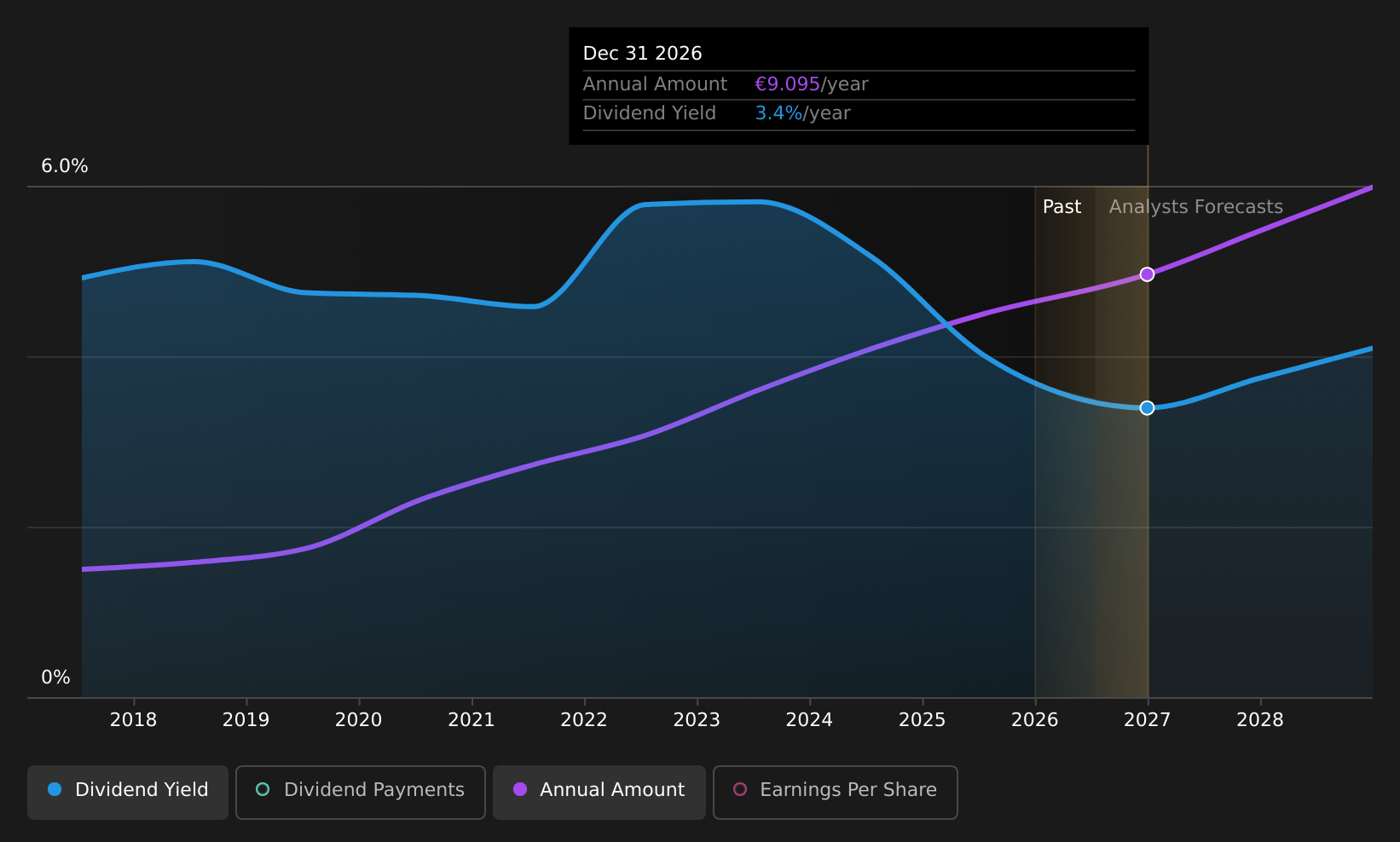The height and width of the screenshot is (842, 1400).
Task: Enable the Earnings Per Share series
Action: click(x=835, y=792)
